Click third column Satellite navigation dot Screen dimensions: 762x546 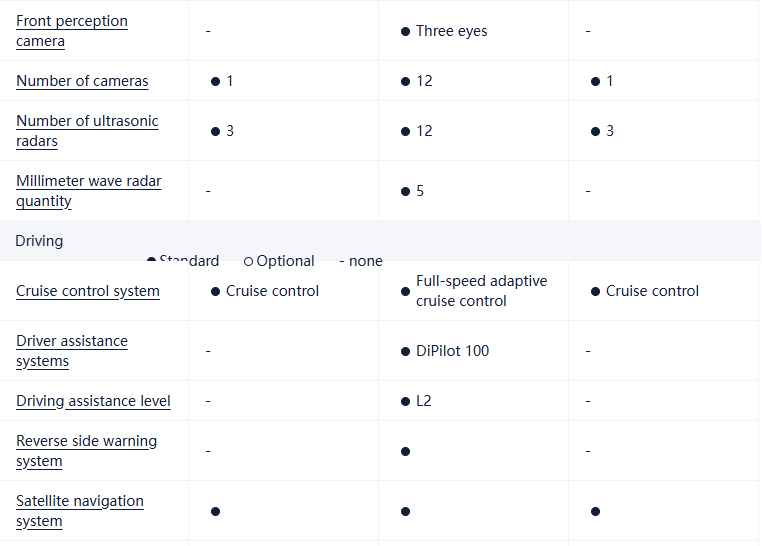pyautogui.click(x=595, y=511)
